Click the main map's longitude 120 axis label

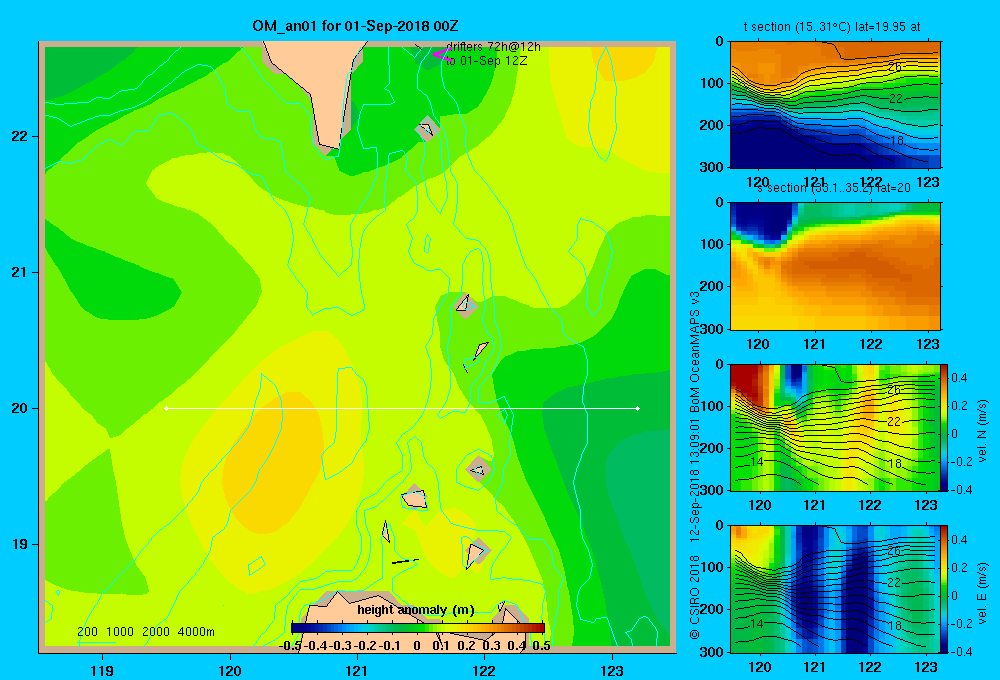point(230,670)
